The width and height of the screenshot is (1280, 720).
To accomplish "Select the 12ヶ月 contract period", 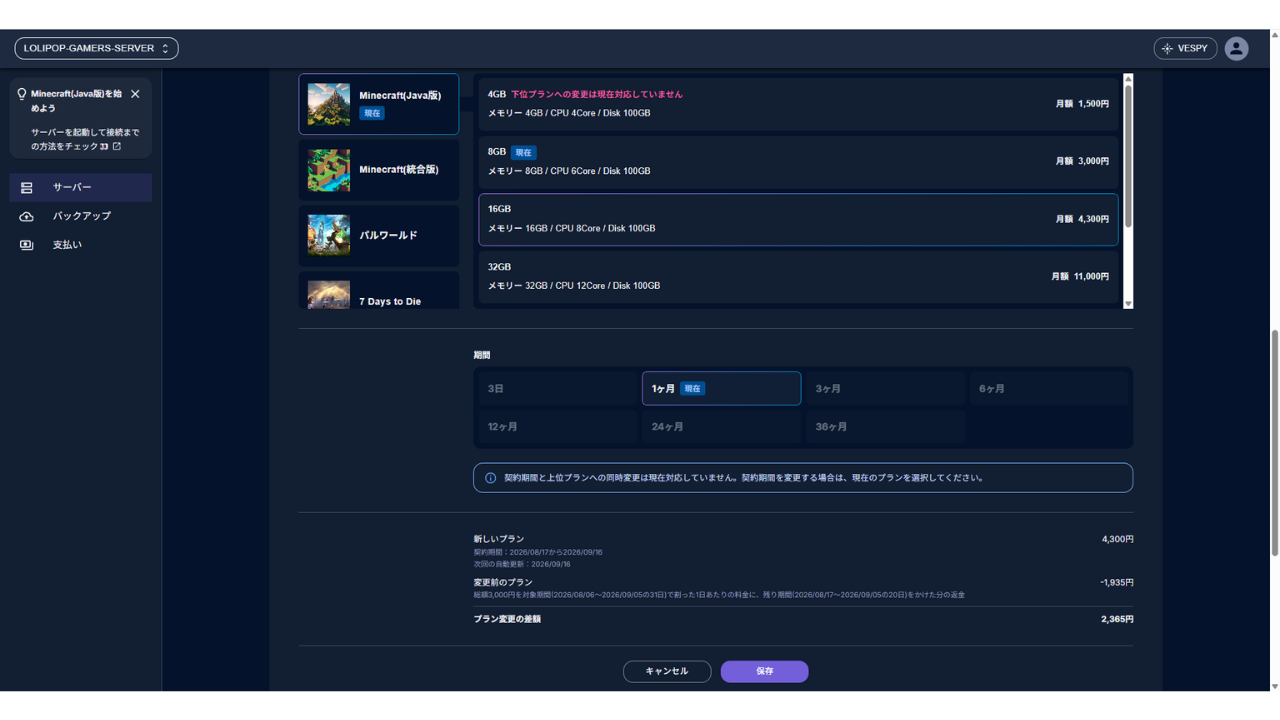I will pos(558,427).
